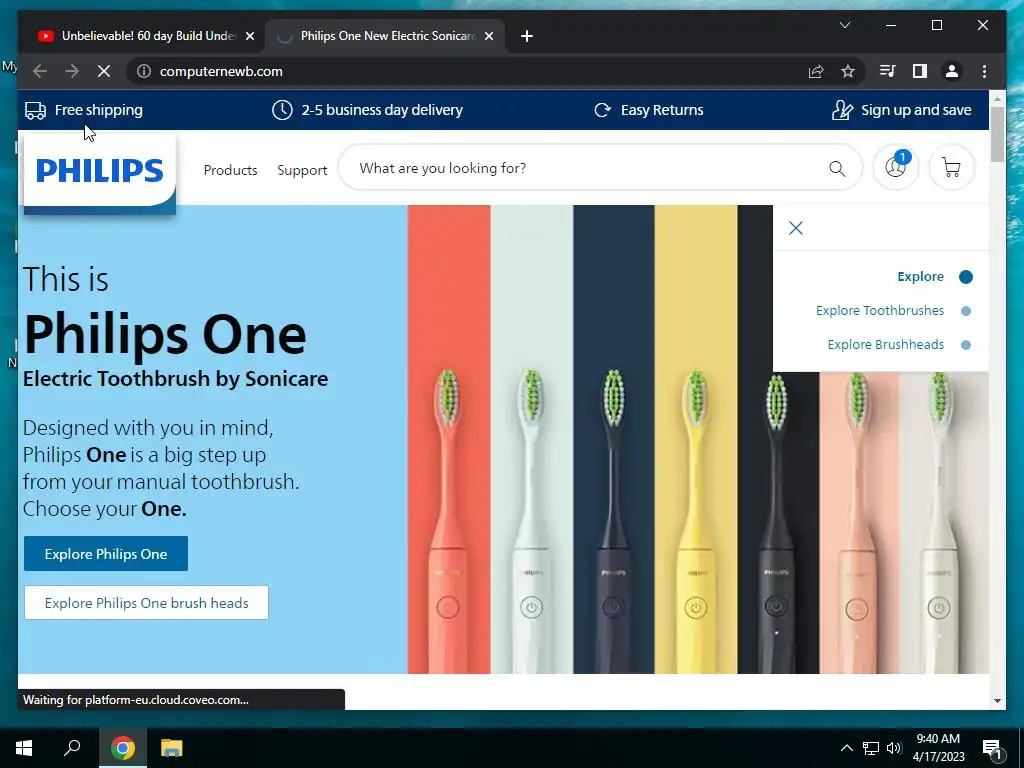
Task: Close the Explore side navigation panel
Action: point(795,228)
